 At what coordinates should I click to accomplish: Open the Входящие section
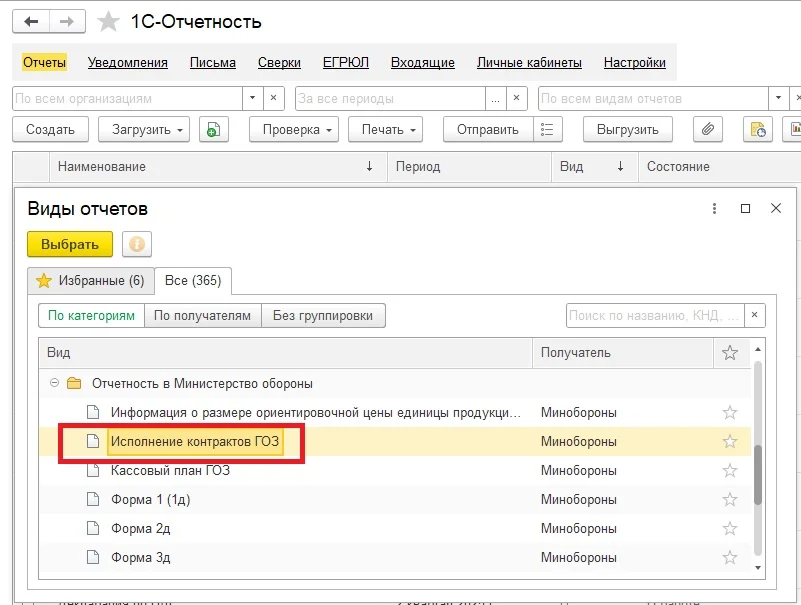click(x=423, y=62)
